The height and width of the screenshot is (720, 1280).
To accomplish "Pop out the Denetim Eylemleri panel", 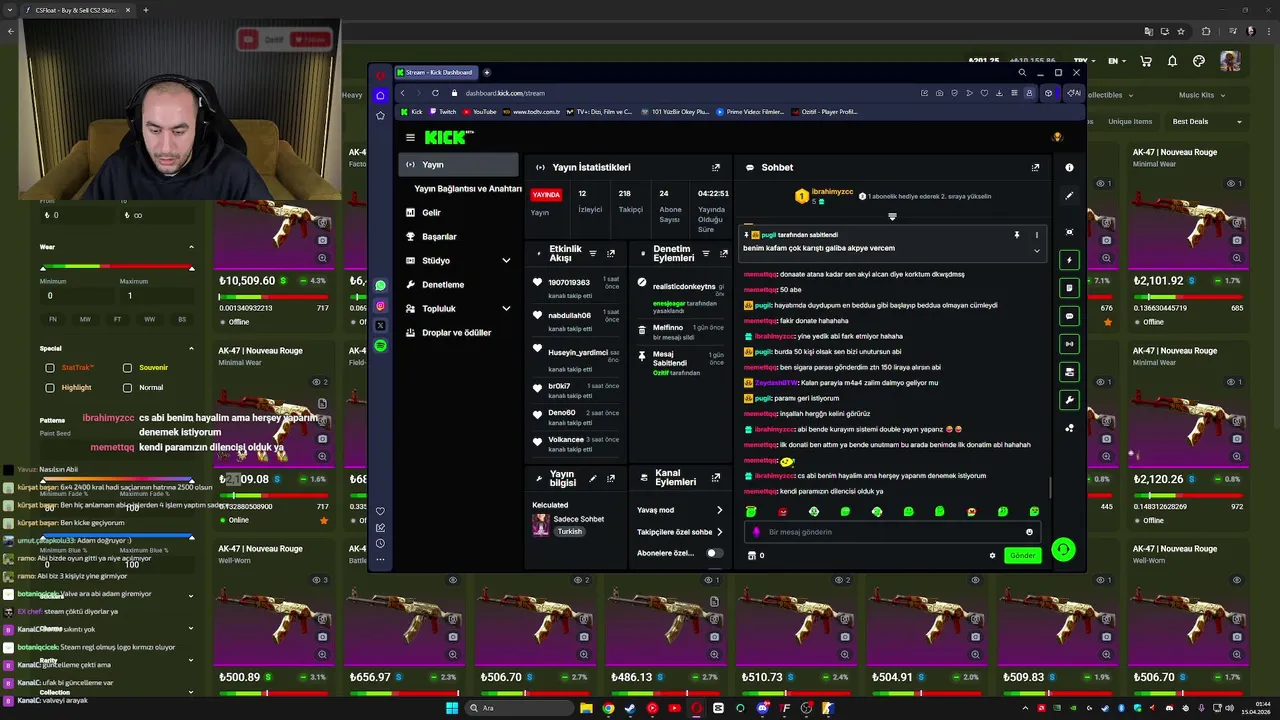I will (x=723, y=254).
